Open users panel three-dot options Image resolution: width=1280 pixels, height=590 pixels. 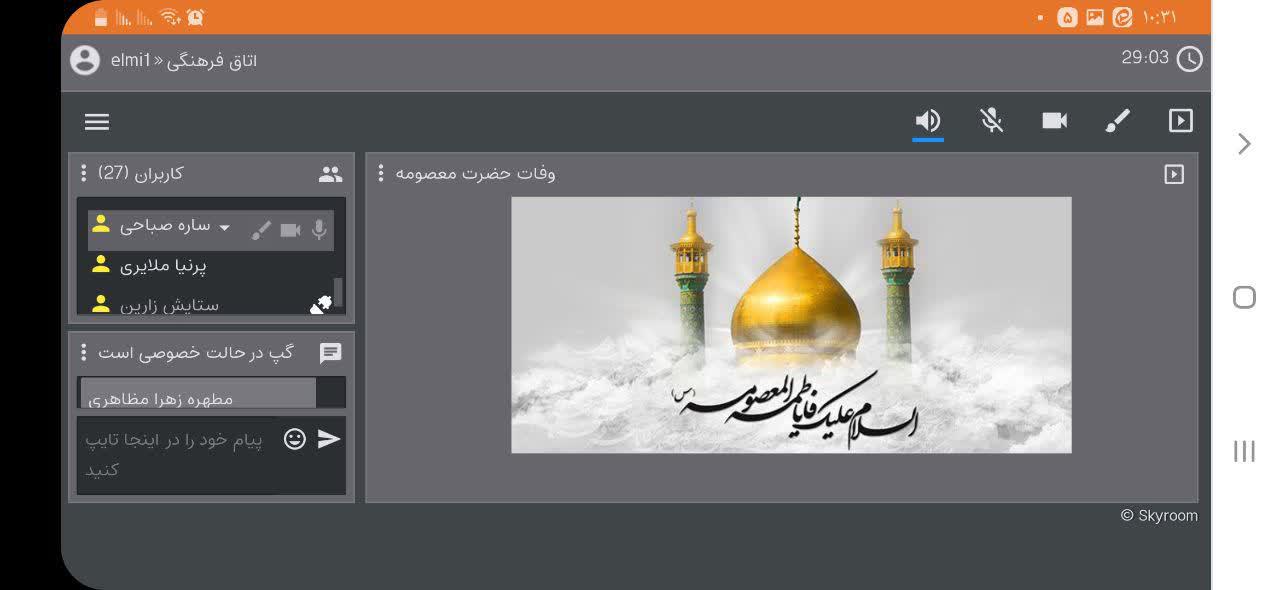83,173
